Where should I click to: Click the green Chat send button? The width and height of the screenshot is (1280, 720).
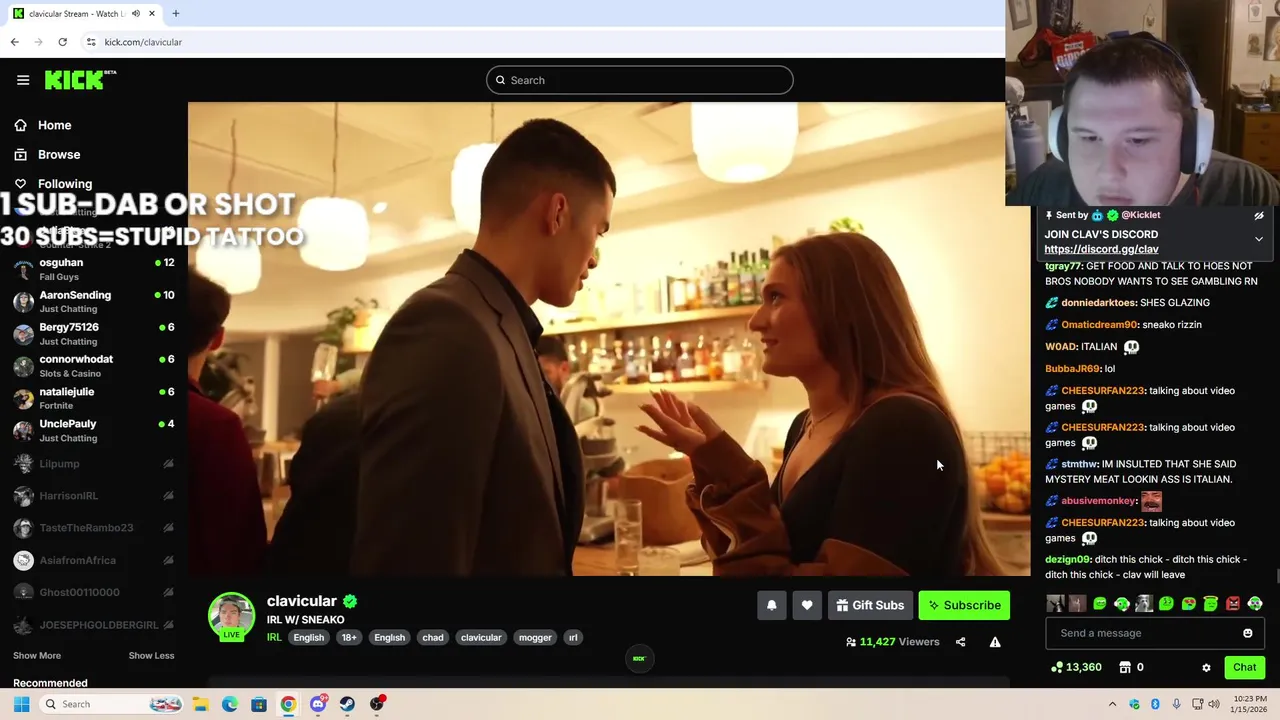point(1244,667)
